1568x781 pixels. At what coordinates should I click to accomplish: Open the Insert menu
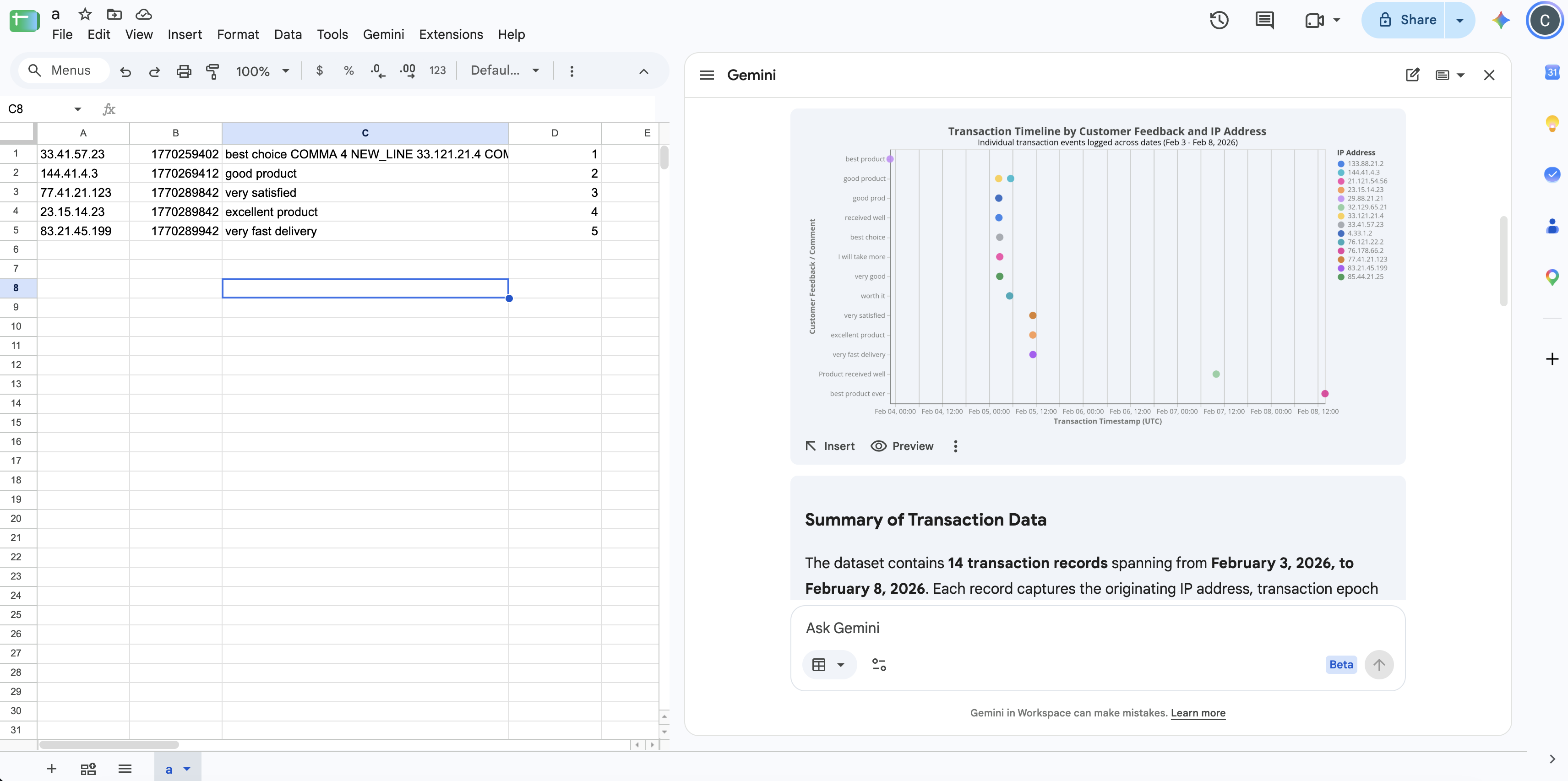185,35
